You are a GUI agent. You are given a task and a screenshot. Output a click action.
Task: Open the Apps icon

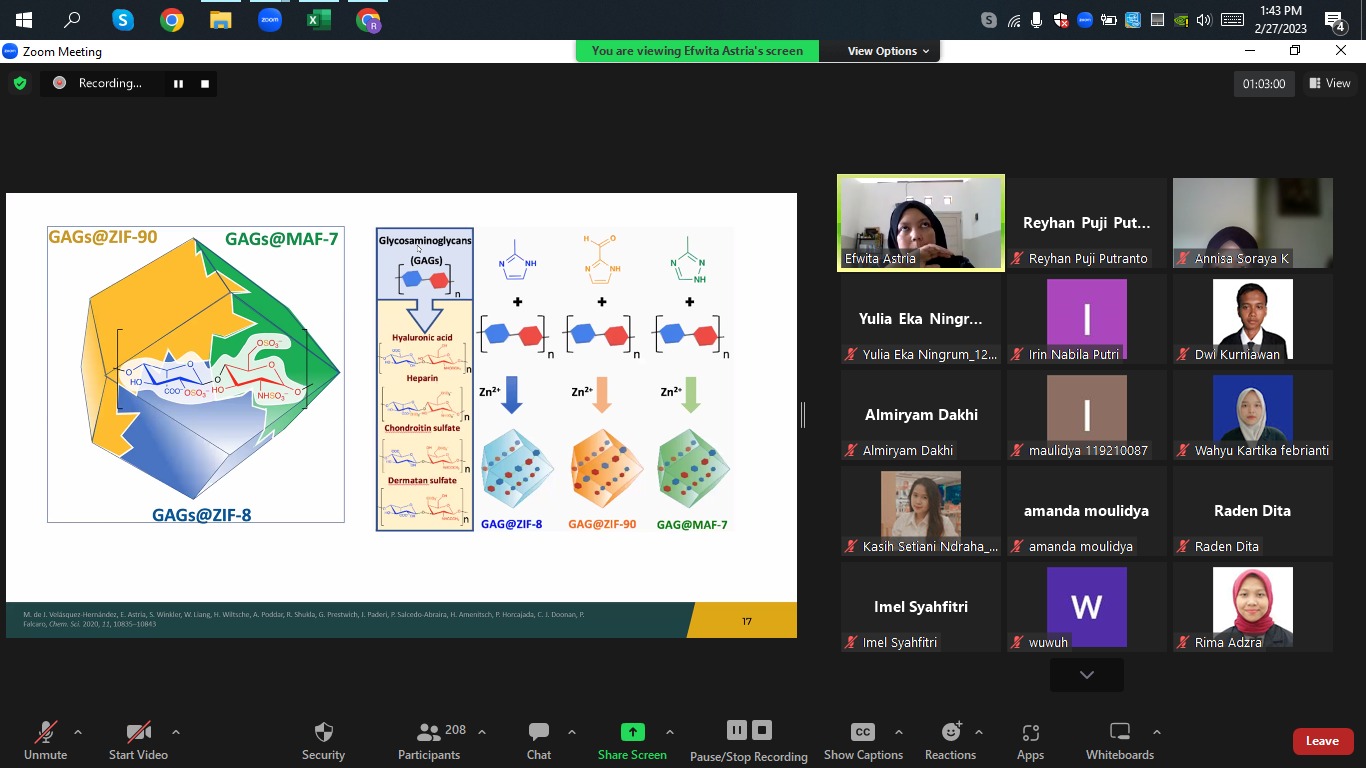click(1030, 733)
